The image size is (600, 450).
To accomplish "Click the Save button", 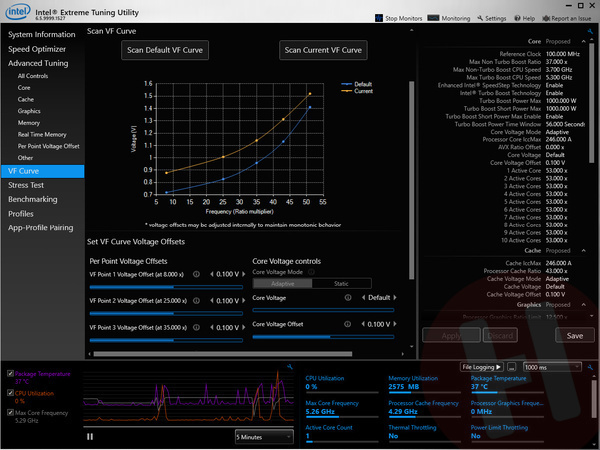I will pyautogui.click(x=575, y=336).
